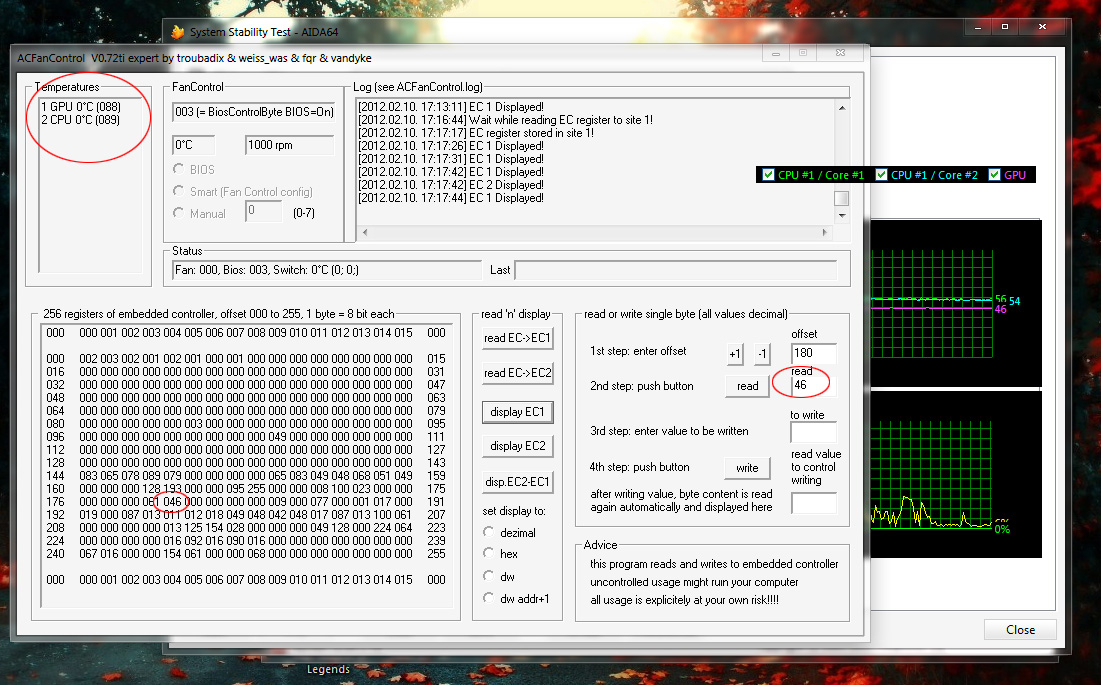Click the control-writing read-back field
1101x685 pixels.
[x=813, y=503]
